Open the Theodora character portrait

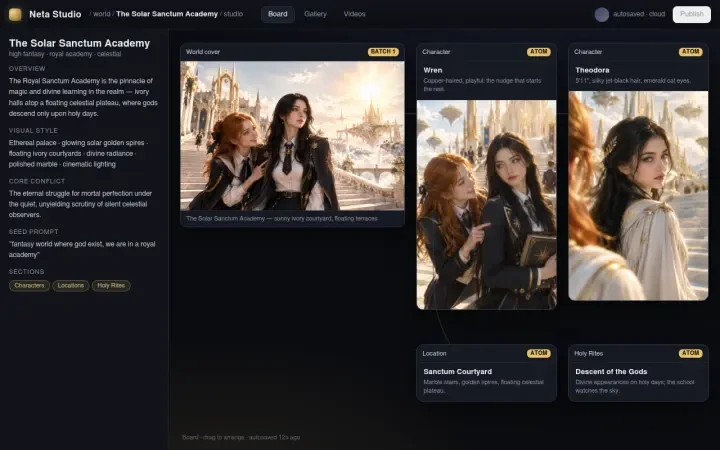tap(638, 196)
